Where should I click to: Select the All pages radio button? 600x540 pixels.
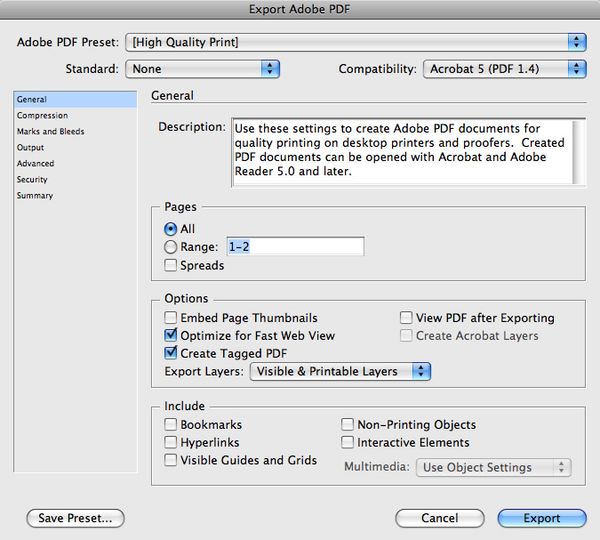pos(171,228)
